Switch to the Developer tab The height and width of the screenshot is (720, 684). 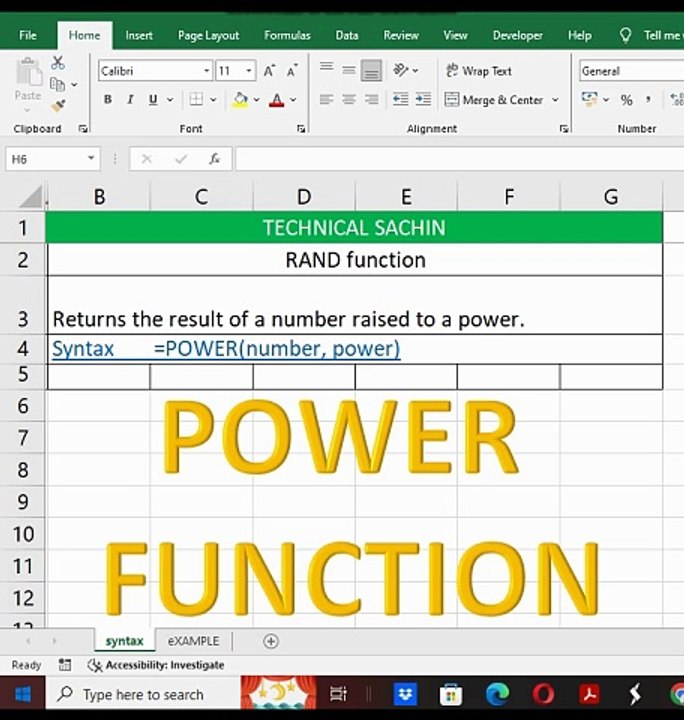[x=517, y=35]
